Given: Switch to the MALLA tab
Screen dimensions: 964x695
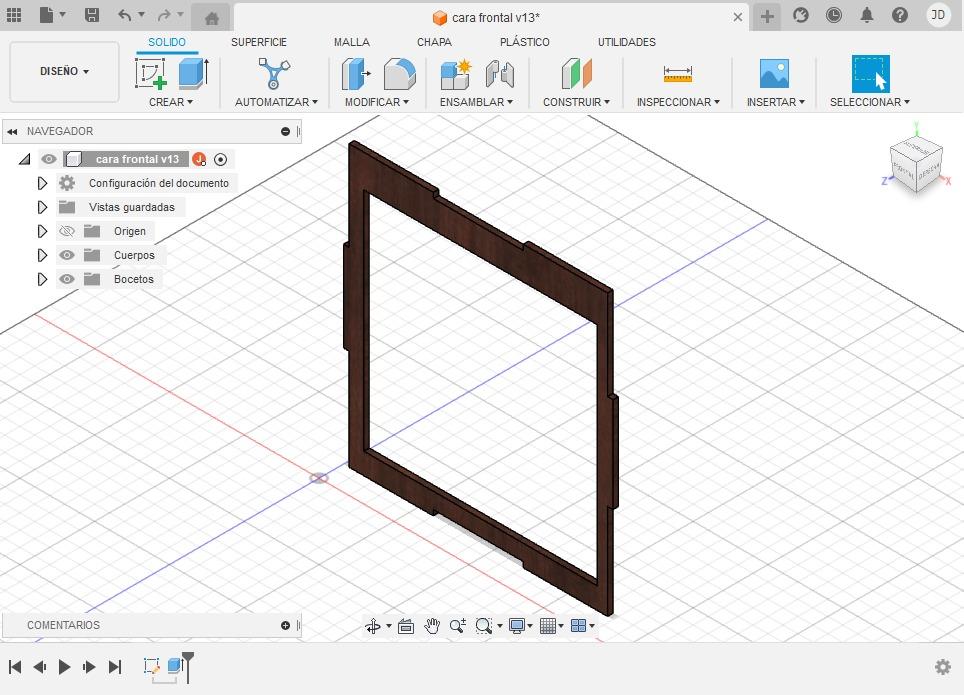Looking at the screenshot, I should click(352, 42).
